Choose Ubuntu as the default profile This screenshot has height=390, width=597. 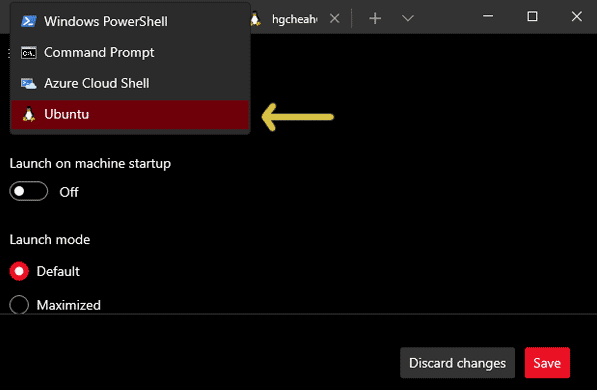(130, 115)
